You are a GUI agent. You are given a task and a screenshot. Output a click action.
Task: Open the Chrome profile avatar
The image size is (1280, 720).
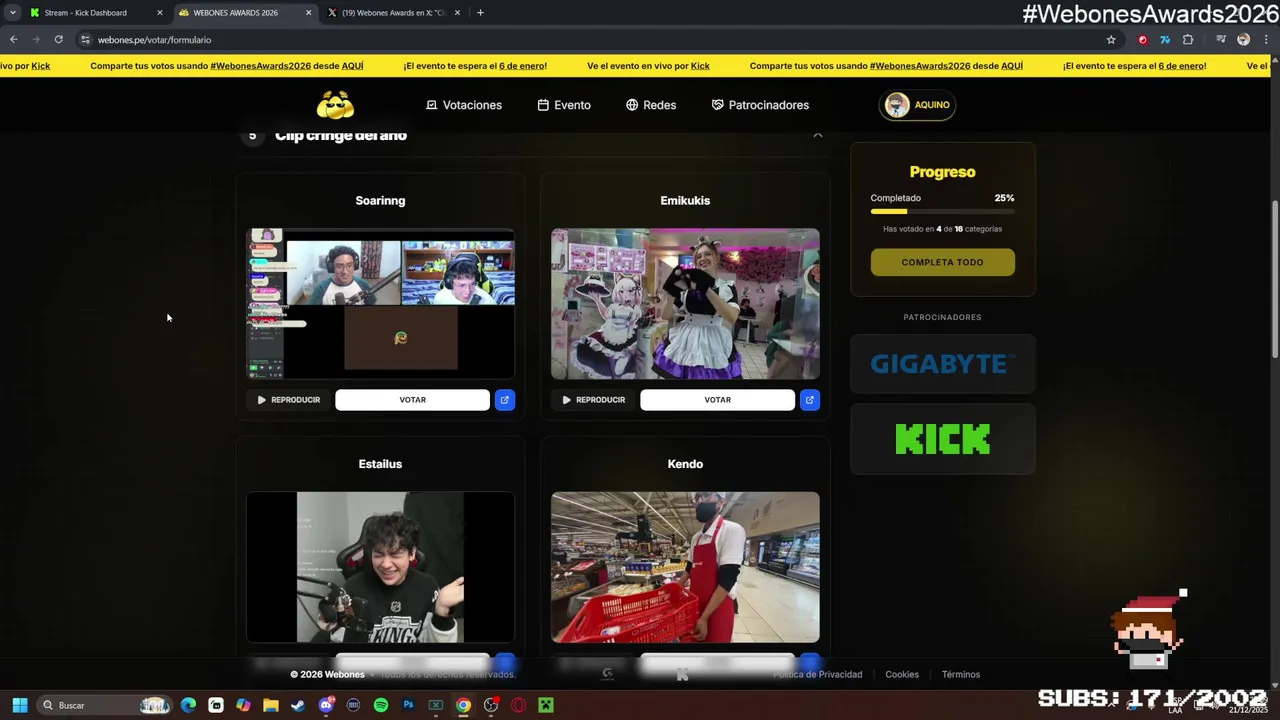[x=1244, y=39]
